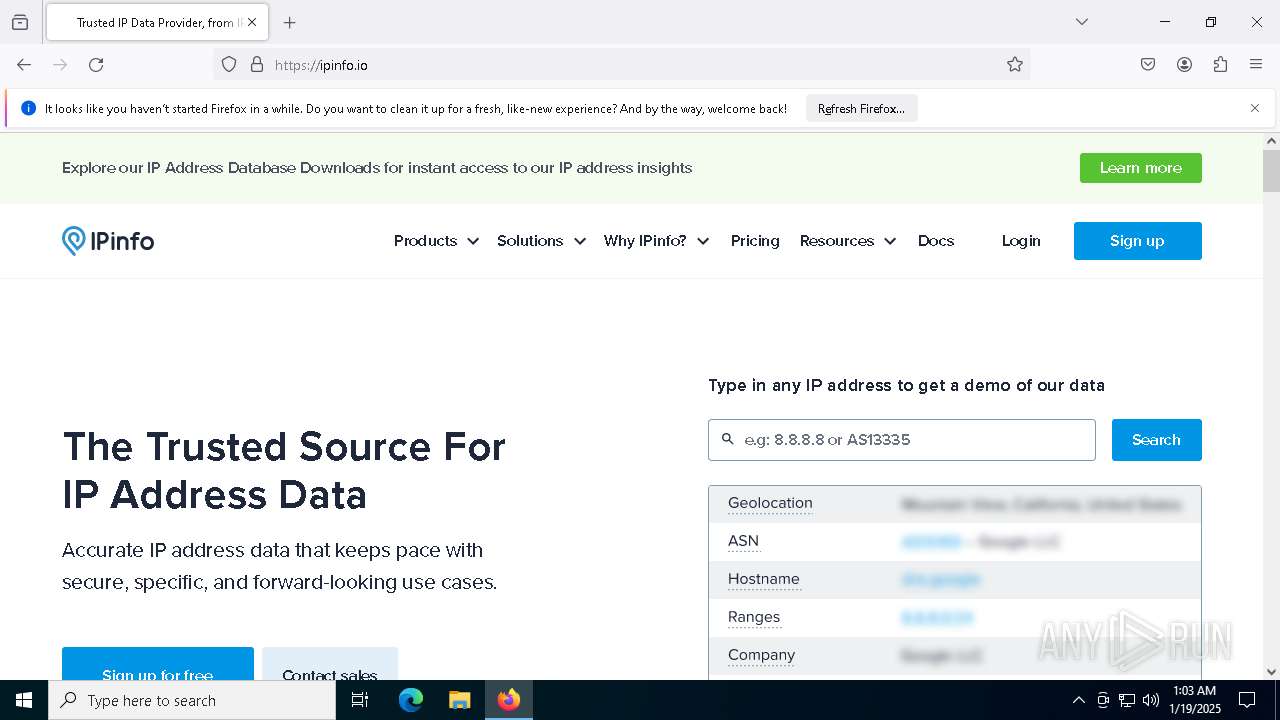Image resolution: width=1280 pixels, height=720 pixels.
Task: Open the Firefox account icon
Action: [x=1184, y=65]
